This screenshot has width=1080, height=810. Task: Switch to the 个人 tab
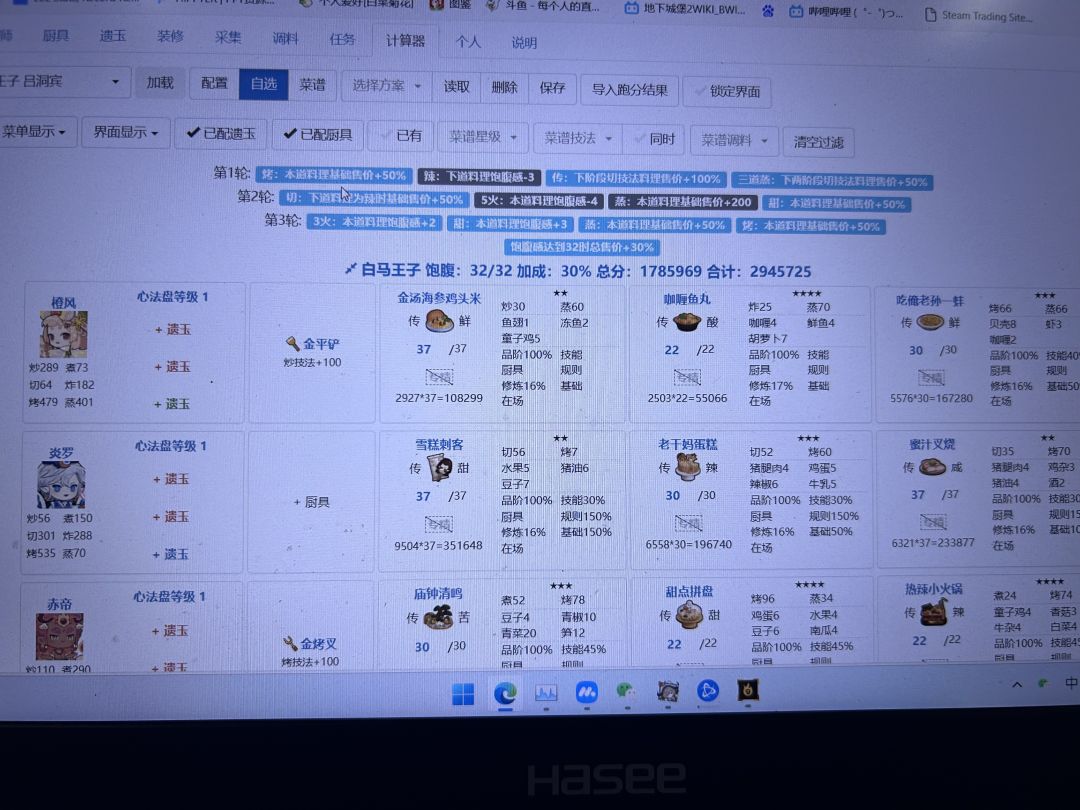(x=468, y=42)
